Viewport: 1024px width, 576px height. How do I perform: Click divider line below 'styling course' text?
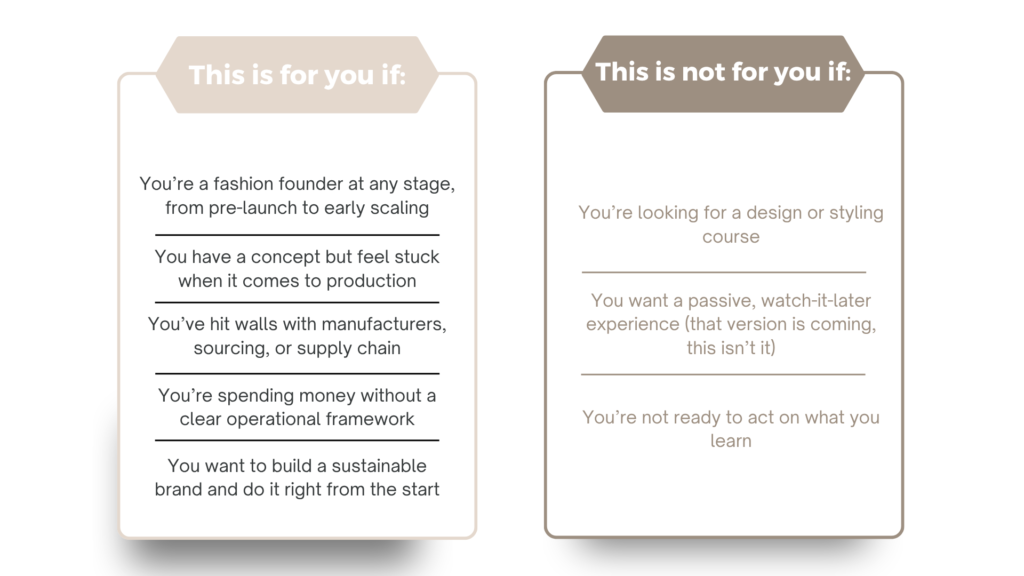724,272
